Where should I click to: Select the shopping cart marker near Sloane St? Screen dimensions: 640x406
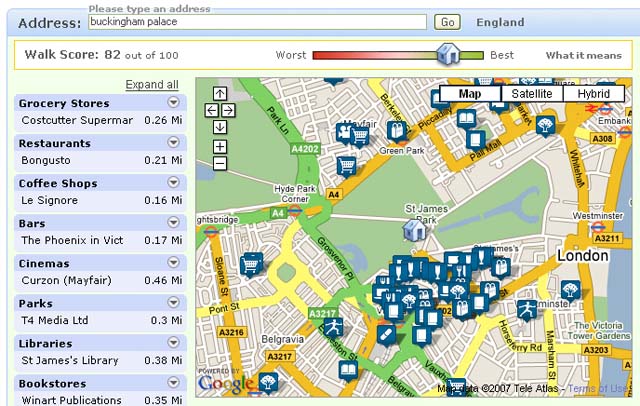pyautogui.click(x=251, y=264)
